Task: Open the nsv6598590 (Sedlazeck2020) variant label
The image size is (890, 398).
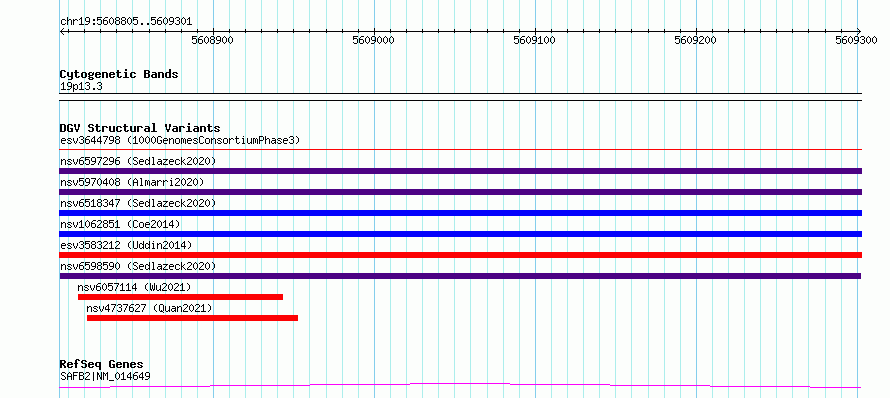Action: 138,266
